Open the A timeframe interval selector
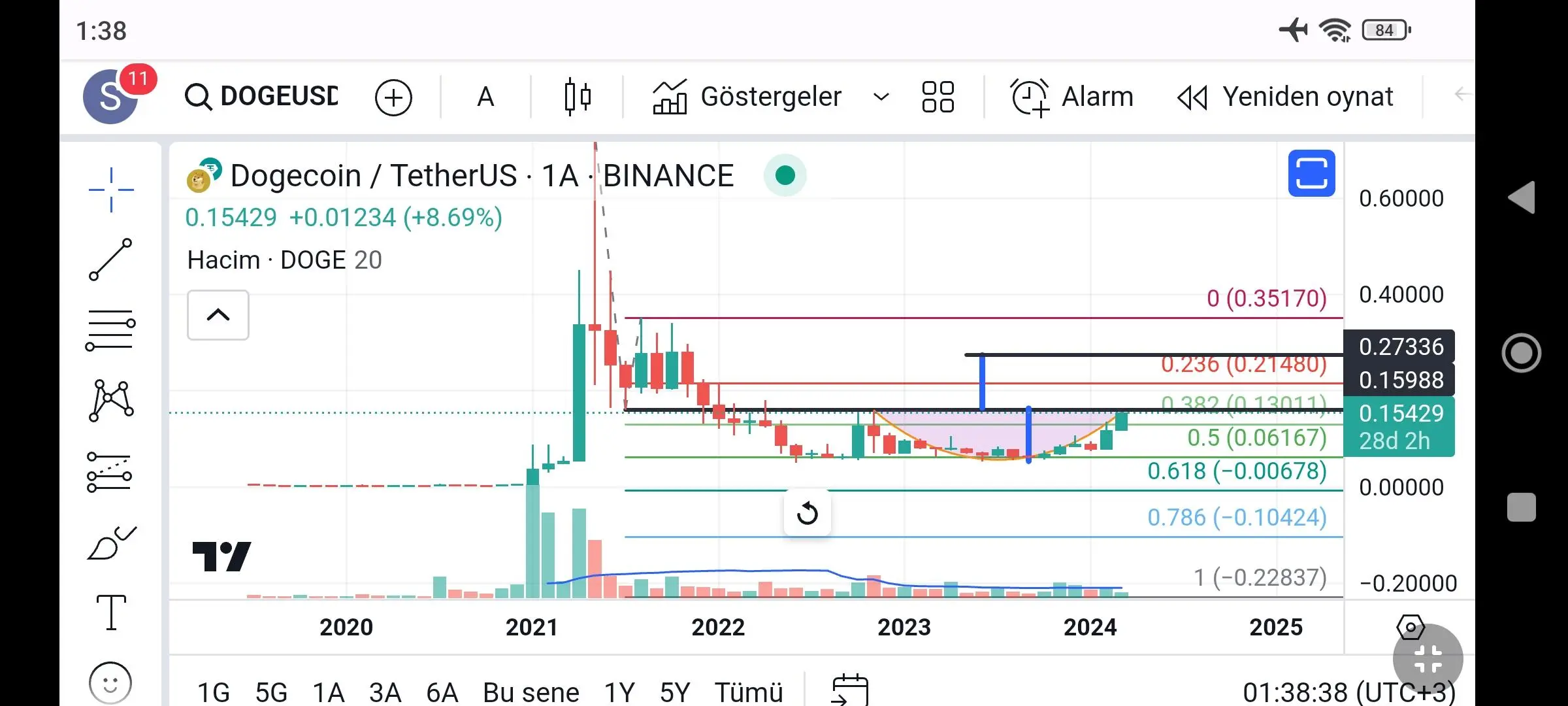Image resolution: width=1568 pixels, height=706 pixels. pos(485,97)
